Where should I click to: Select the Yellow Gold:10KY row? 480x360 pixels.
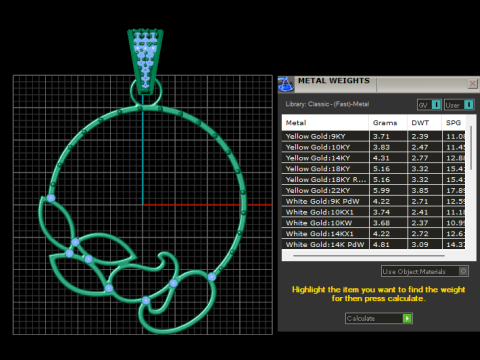click(374, 147)
